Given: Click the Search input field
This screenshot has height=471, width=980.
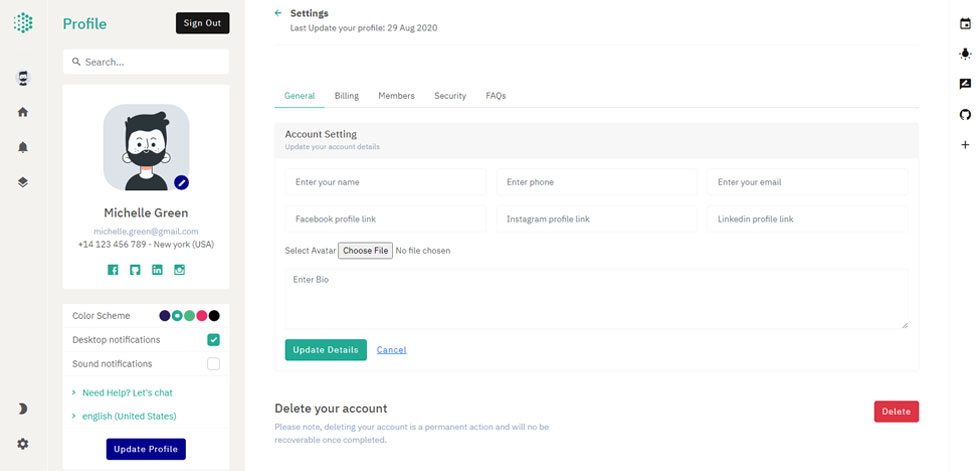Looking at the screenshot, I should [x=146, y=62].
